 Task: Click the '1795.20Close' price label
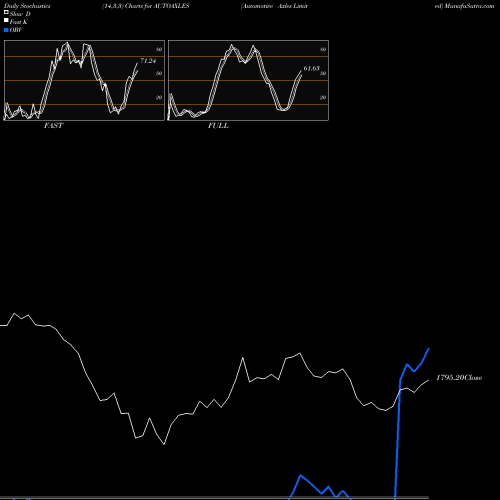(459, 378)
